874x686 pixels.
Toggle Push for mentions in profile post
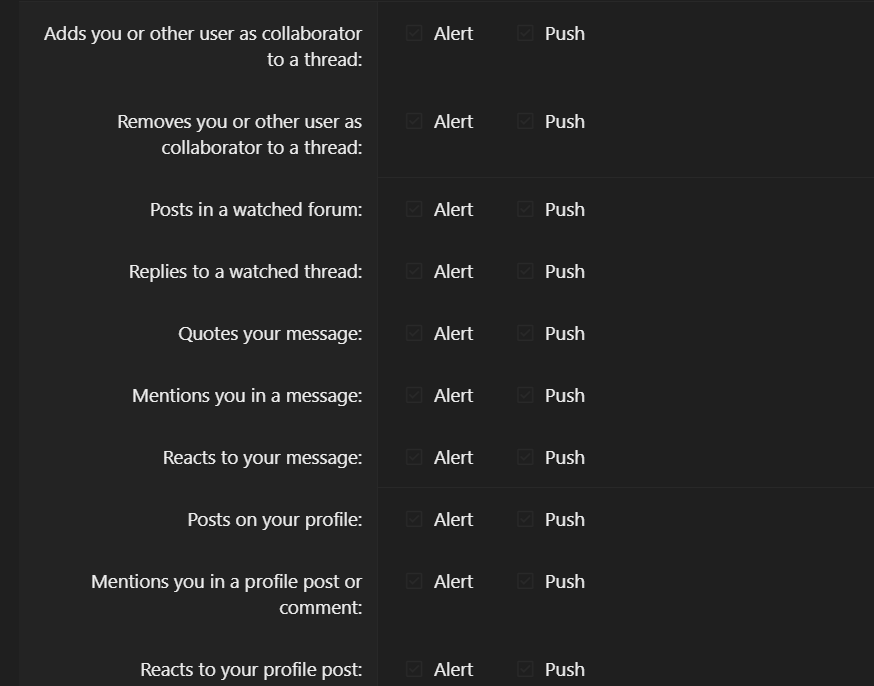(x=526, y=582)
